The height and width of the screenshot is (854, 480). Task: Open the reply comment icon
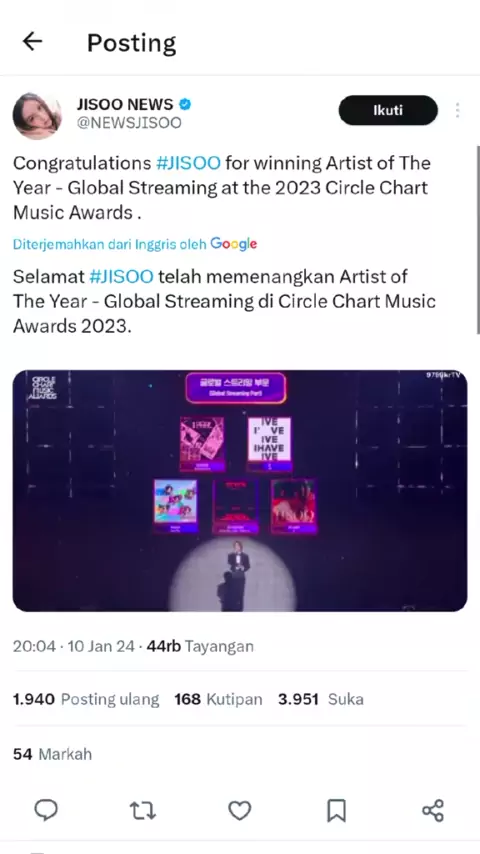click(x=46, y=810)
